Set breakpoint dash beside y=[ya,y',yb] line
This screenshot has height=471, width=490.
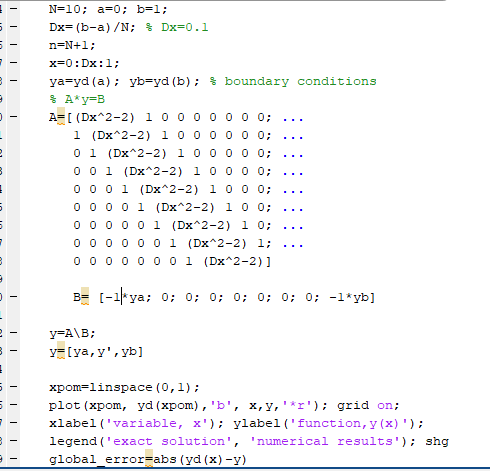point(13,351)
